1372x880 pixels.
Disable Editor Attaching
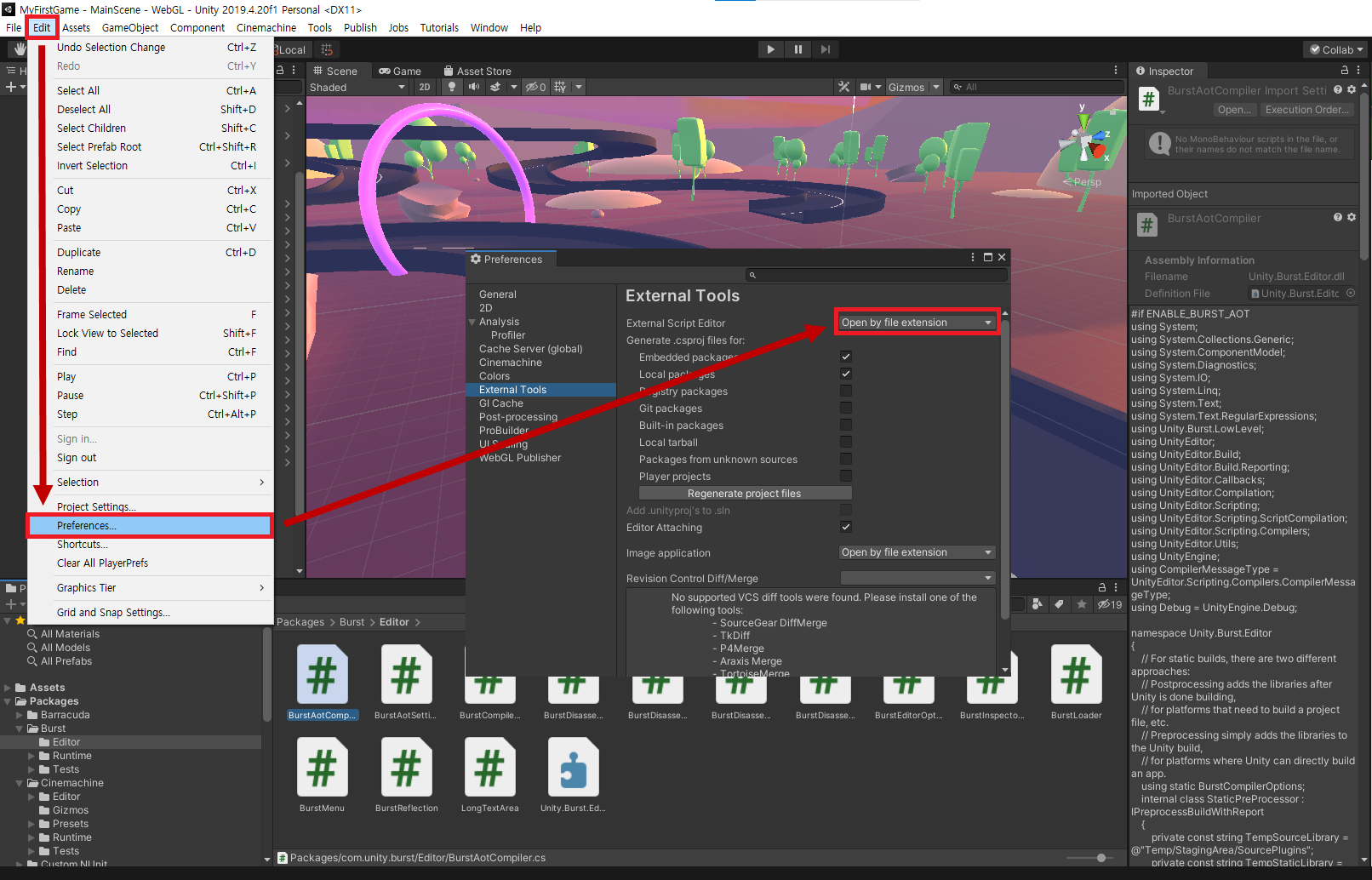(845, 527)
